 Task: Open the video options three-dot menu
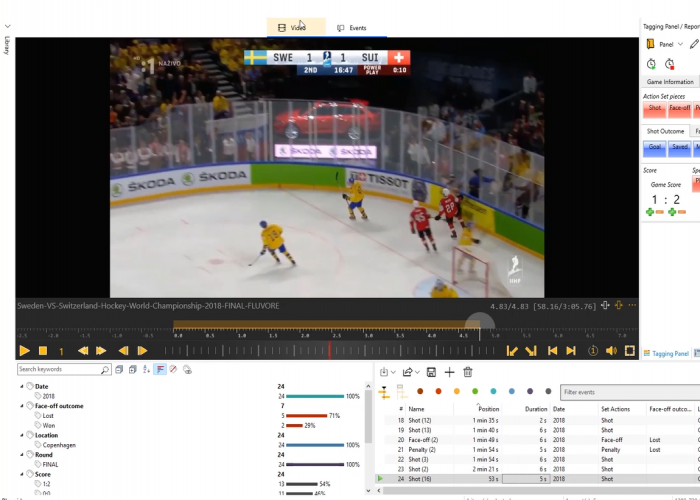[632, 305]
